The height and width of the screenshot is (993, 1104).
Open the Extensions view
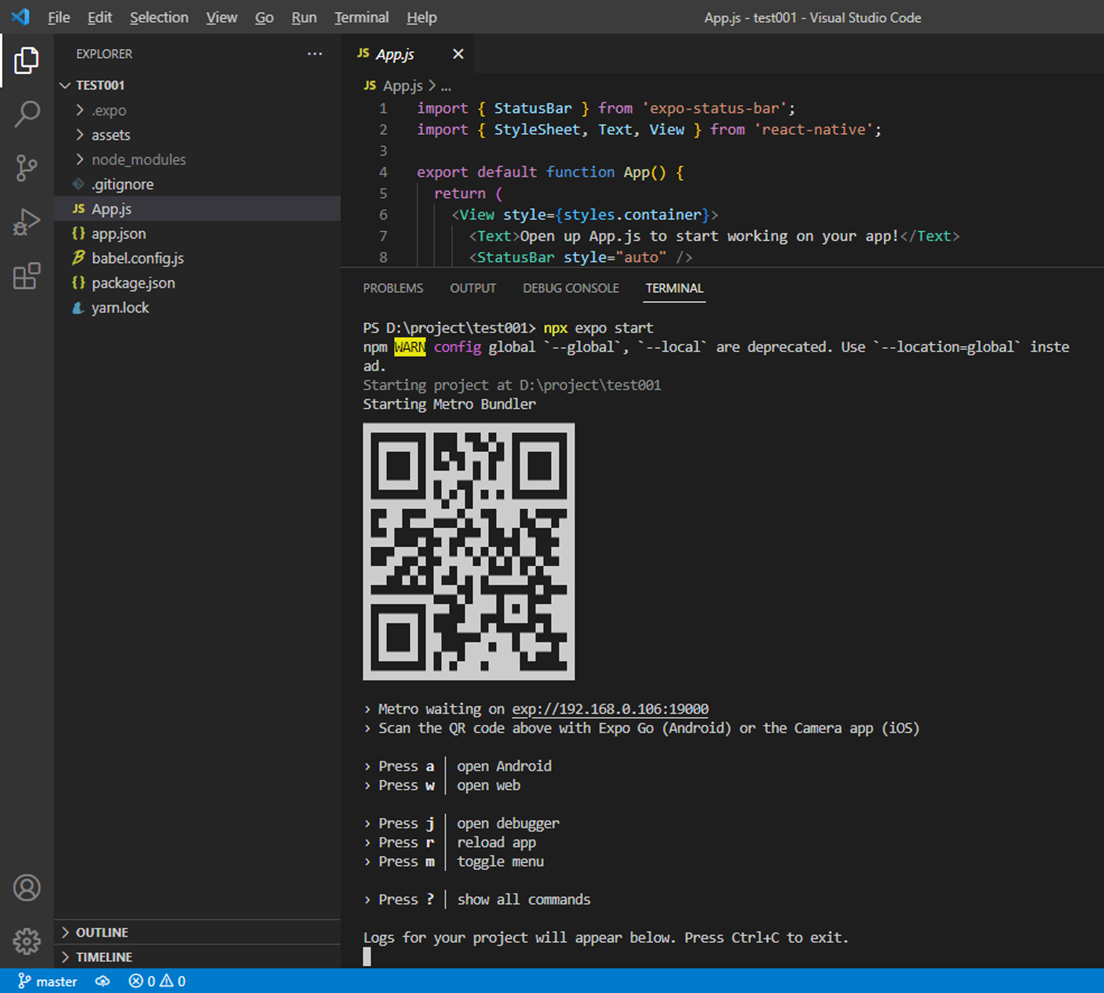27,275
